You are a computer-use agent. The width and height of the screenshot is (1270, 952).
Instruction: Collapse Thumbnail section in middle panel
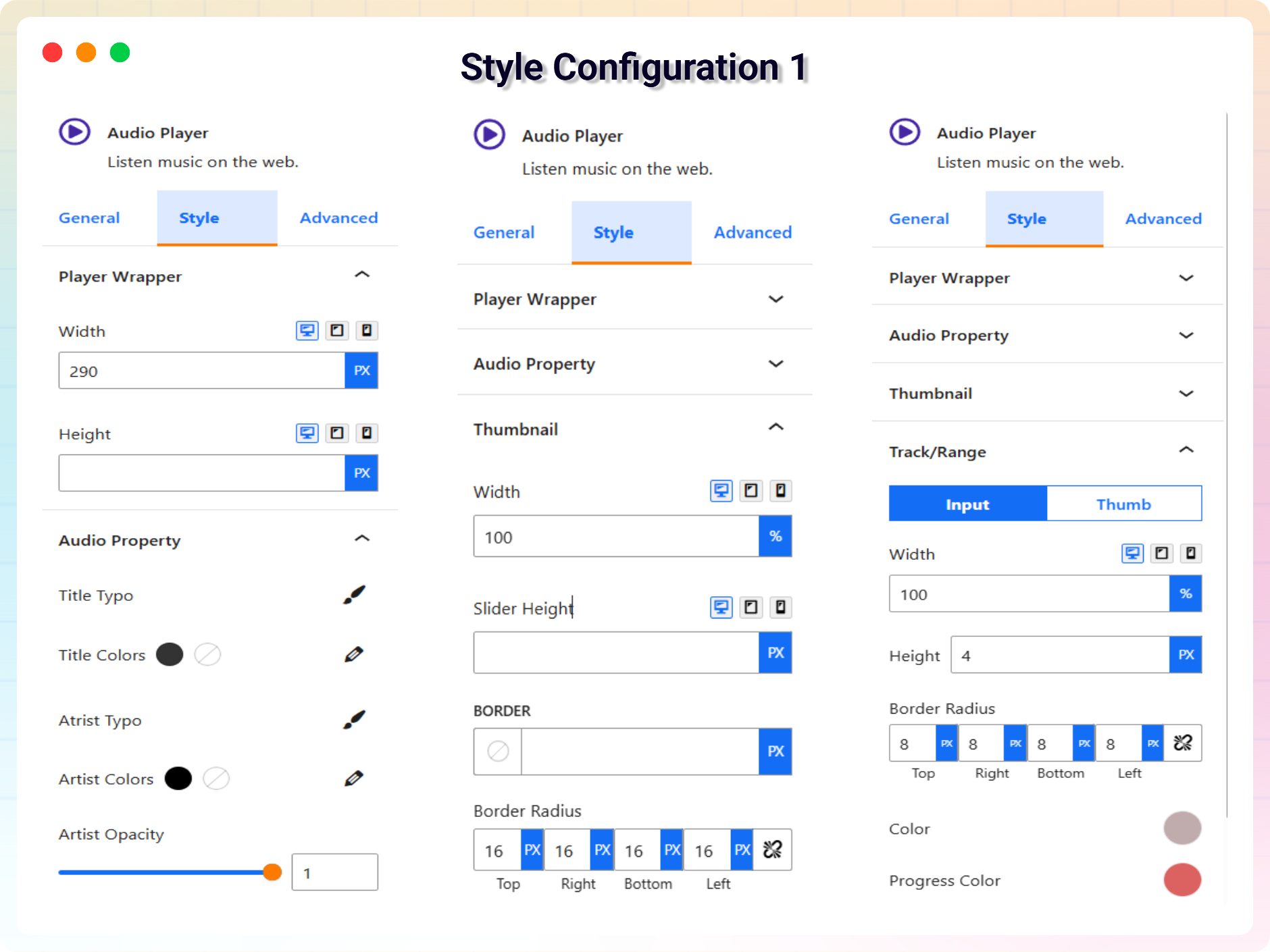coord(776,427)
